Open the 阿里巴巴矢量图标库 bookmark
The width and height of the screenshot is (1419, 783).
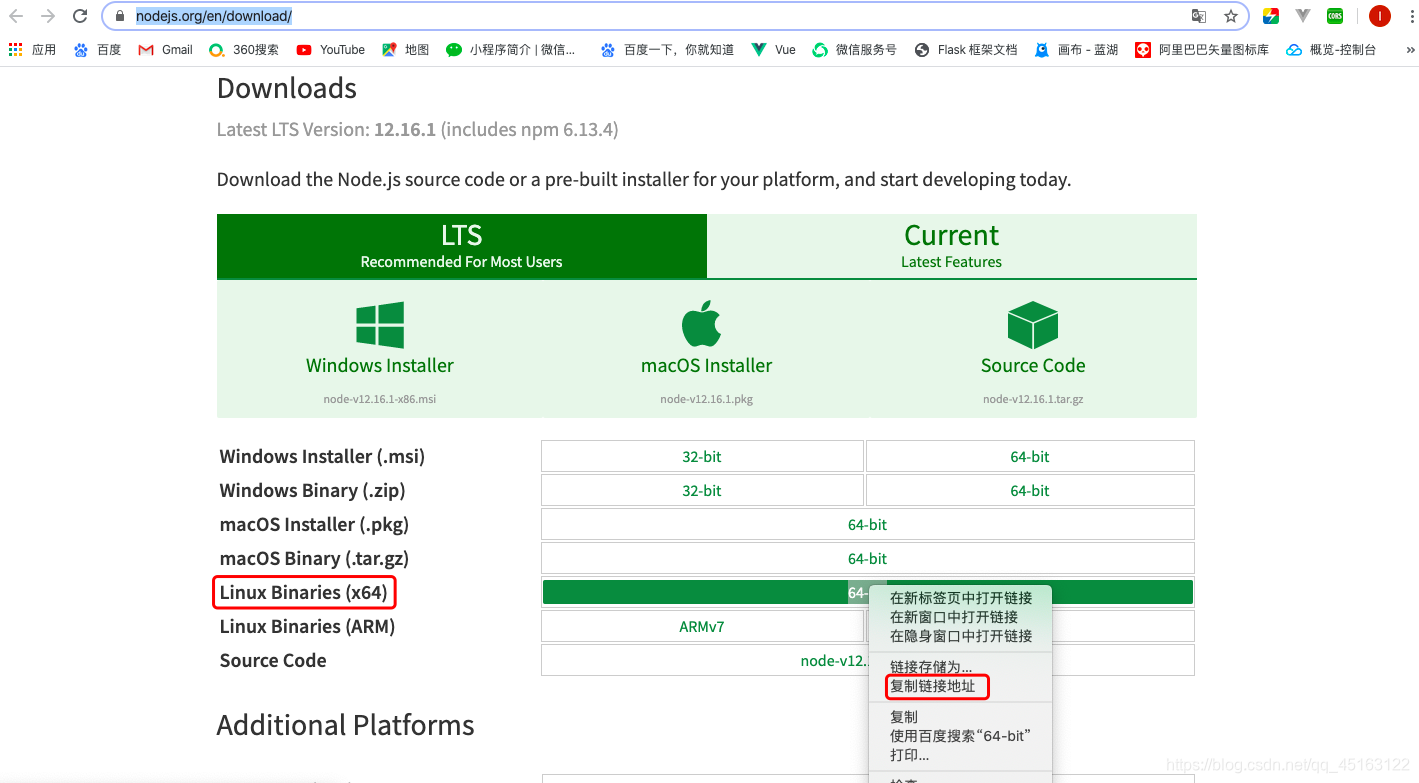tap(1203, 49)
